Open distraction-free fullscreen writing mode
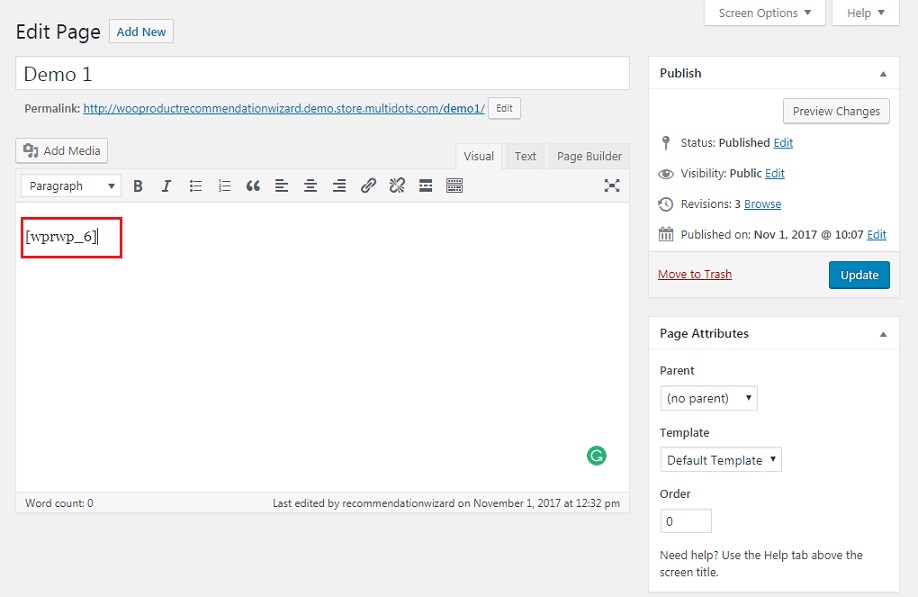The height and width of the screenshot is (597, 918). tap(612, 186)
